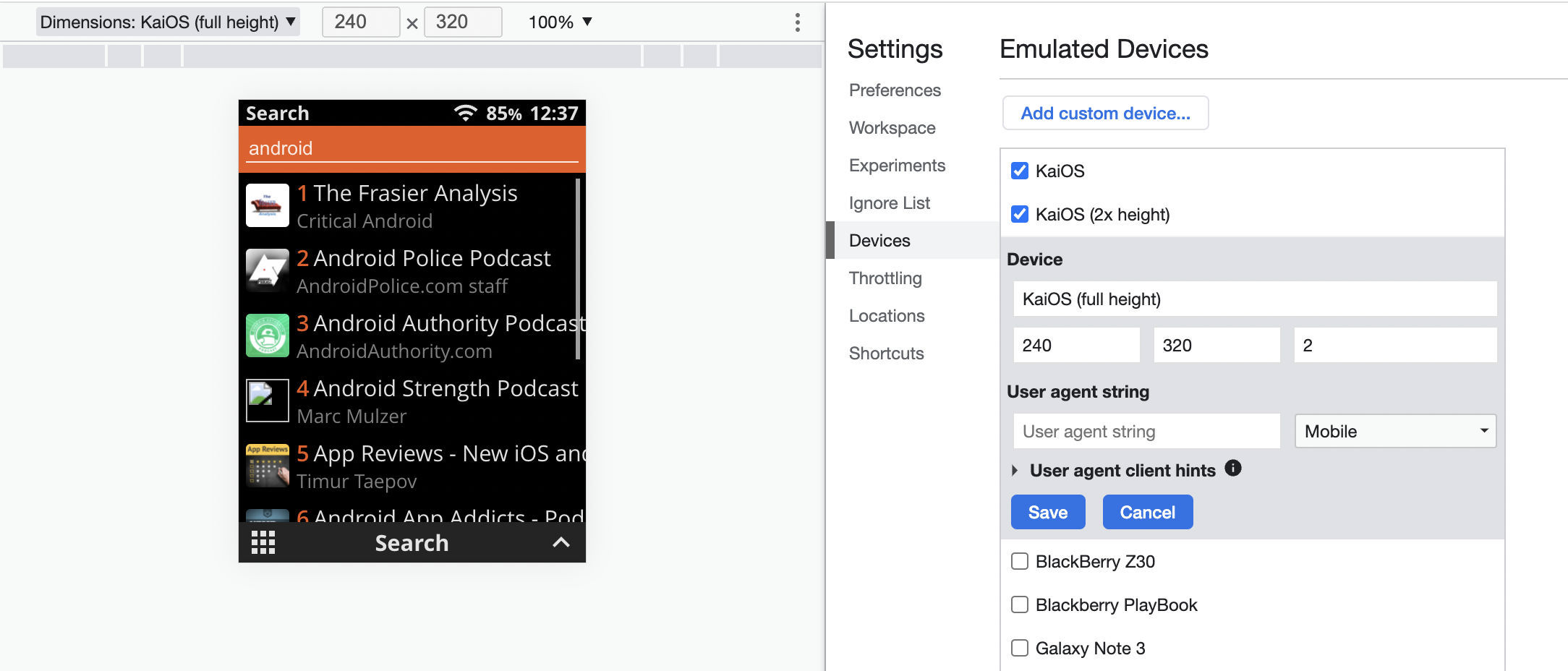Enable the Galaxy Note 3 device
The width and height of the screenshot is (1568, 671).
[1020, 648]
